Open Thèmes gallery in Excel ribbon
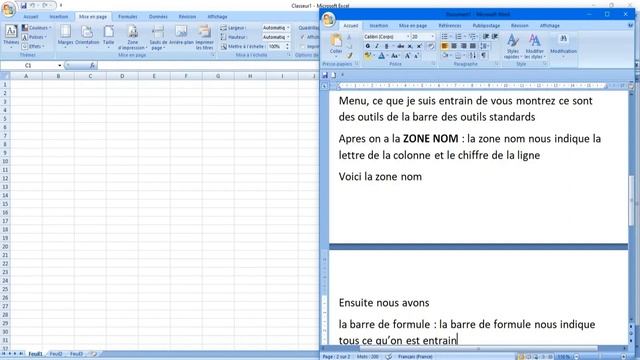 click(x=11, y=36)
